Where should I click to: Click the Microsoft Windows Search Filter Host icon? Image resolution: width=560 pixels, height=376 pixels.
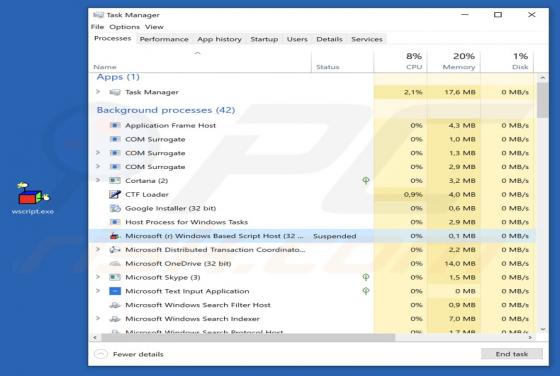point(115,305)
